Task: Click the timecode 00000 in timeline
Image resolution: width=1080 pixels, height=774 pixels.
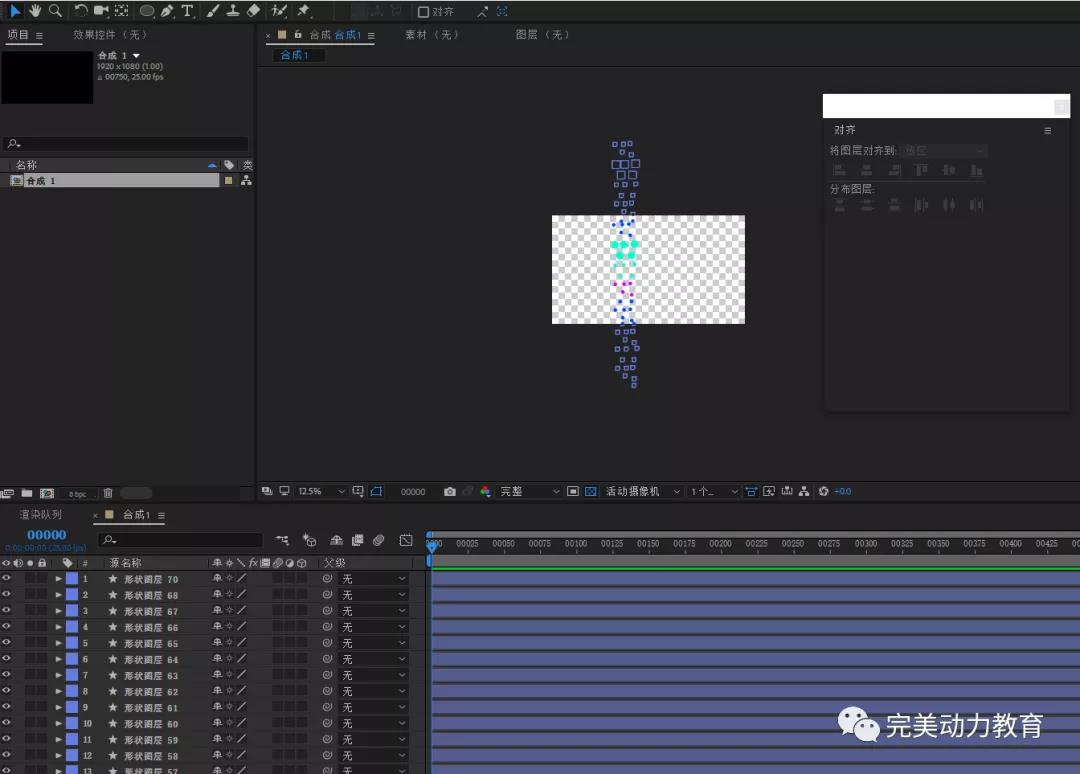Action: click(x=46, y=535)
